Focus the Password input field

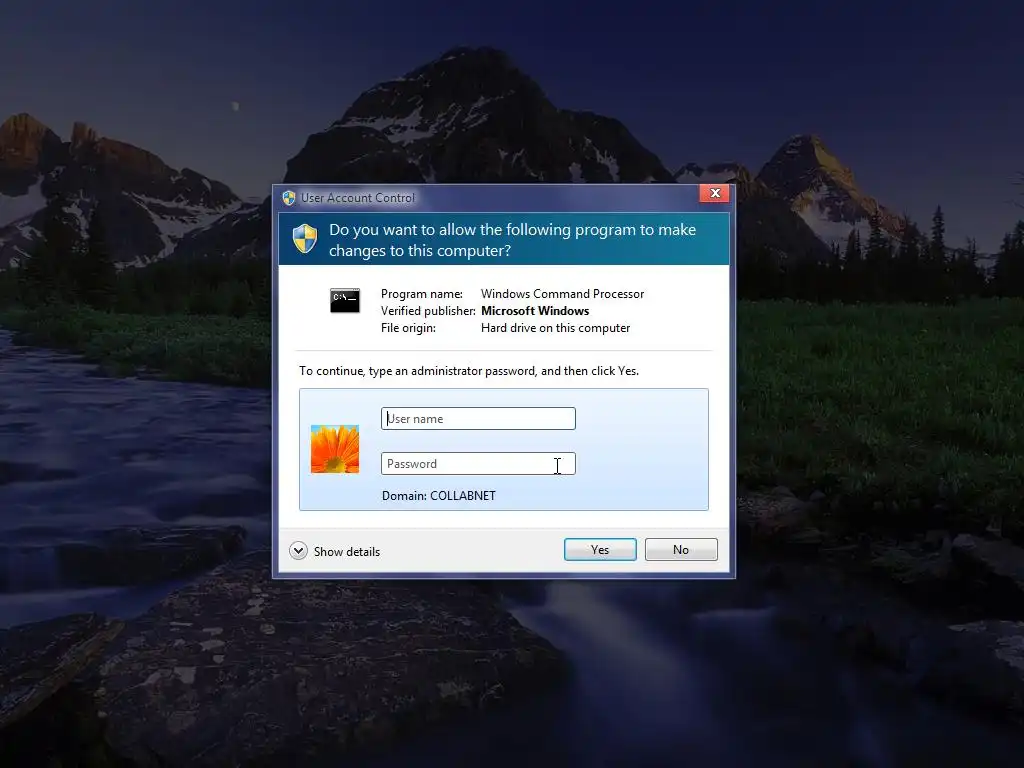click(478, 464)
